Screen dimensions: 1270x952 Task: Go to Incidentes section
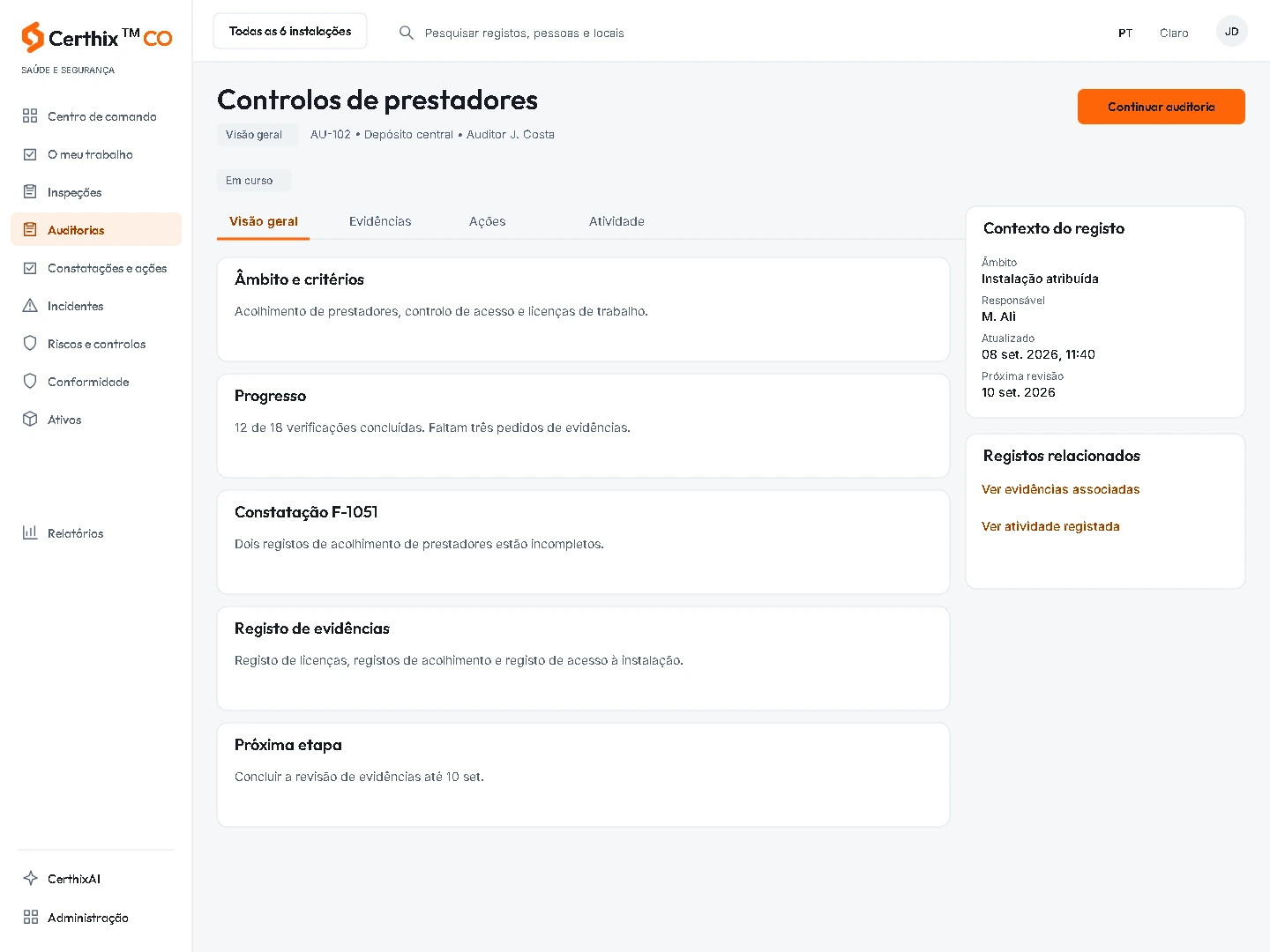[96, 306]
